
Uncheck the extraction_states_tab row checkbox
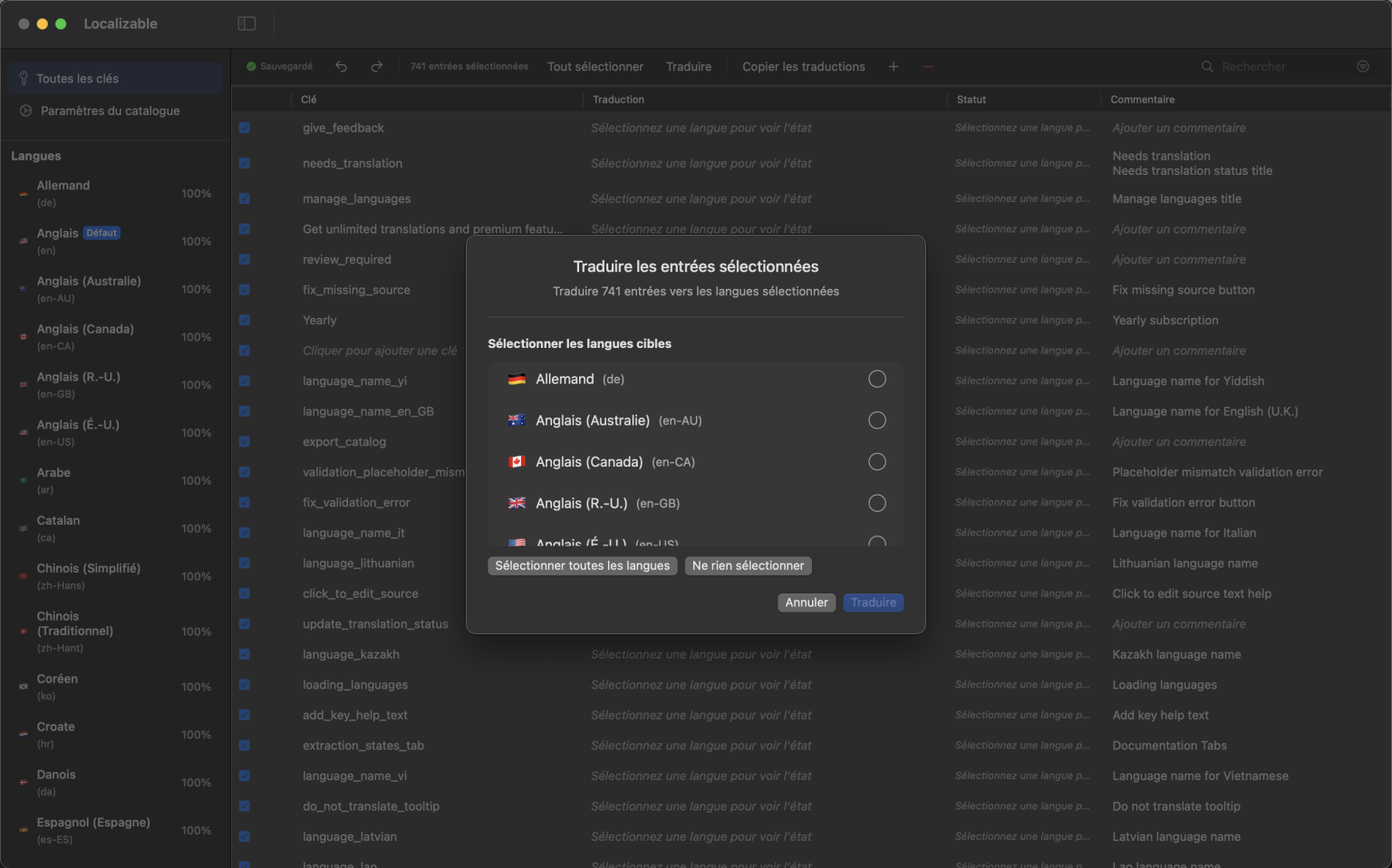pos(245,746)
